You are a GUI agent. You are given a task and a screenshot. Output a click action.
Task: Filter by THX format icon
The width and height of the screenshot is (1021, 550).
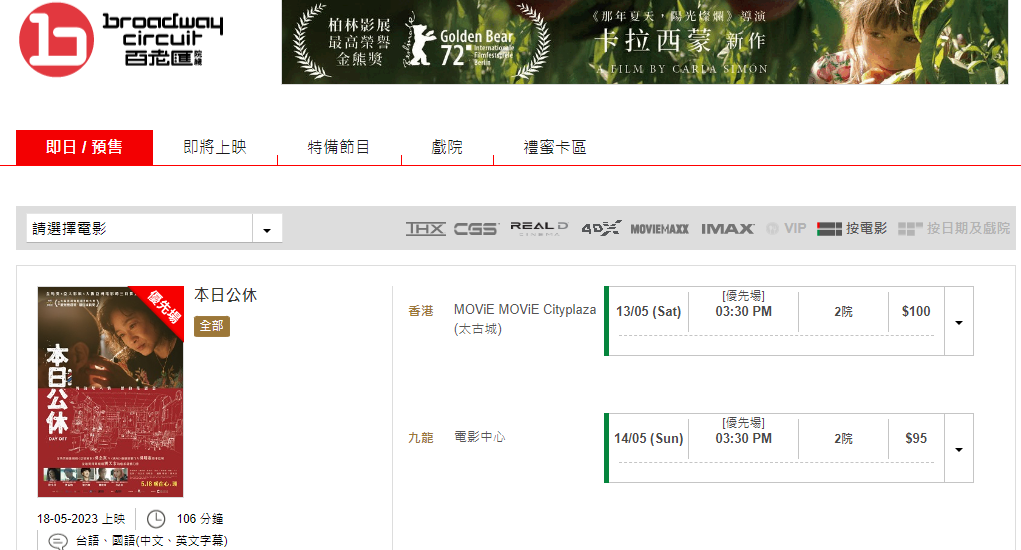tap(426, 228)
